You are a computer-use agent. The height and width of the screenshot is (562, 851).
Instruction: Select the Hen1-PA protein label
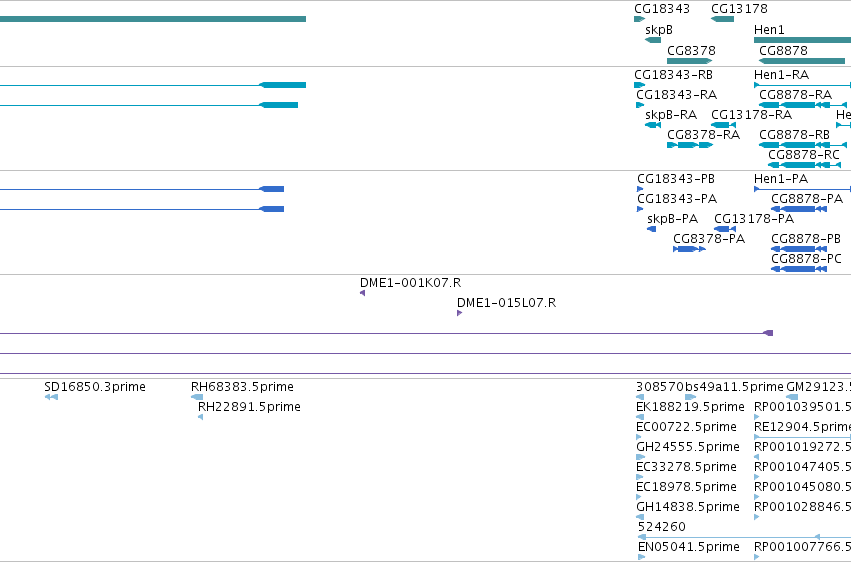(x=780, y=179)
